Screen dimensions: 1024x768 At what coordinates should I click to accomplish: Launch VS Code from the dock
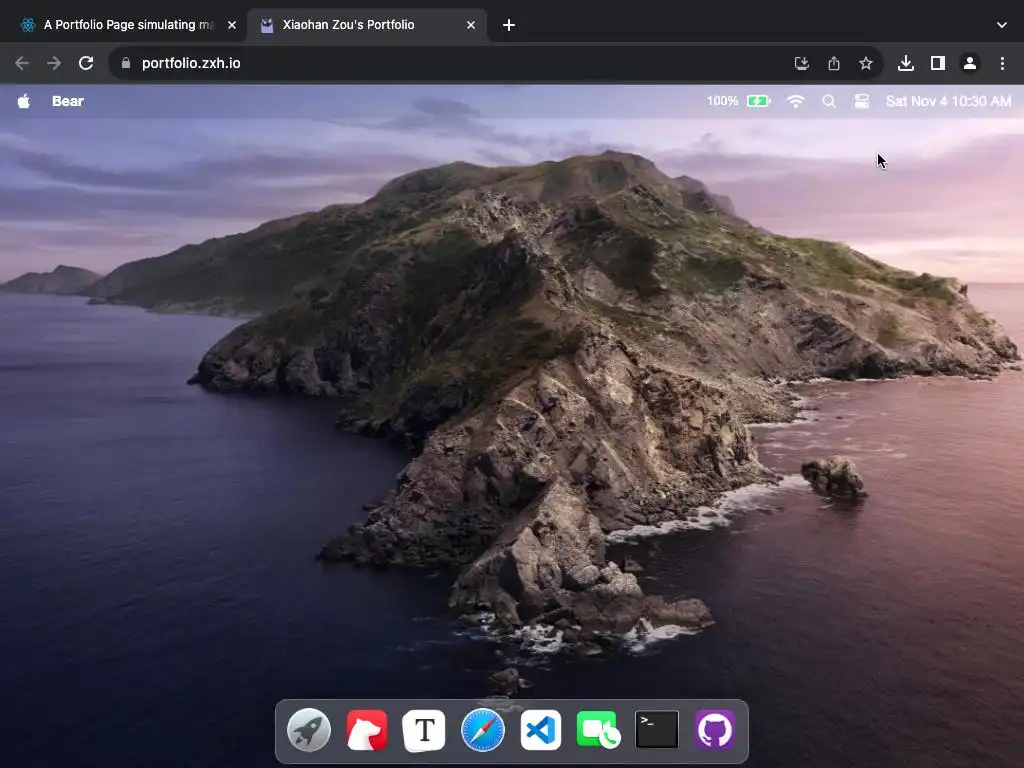[541, 730]
